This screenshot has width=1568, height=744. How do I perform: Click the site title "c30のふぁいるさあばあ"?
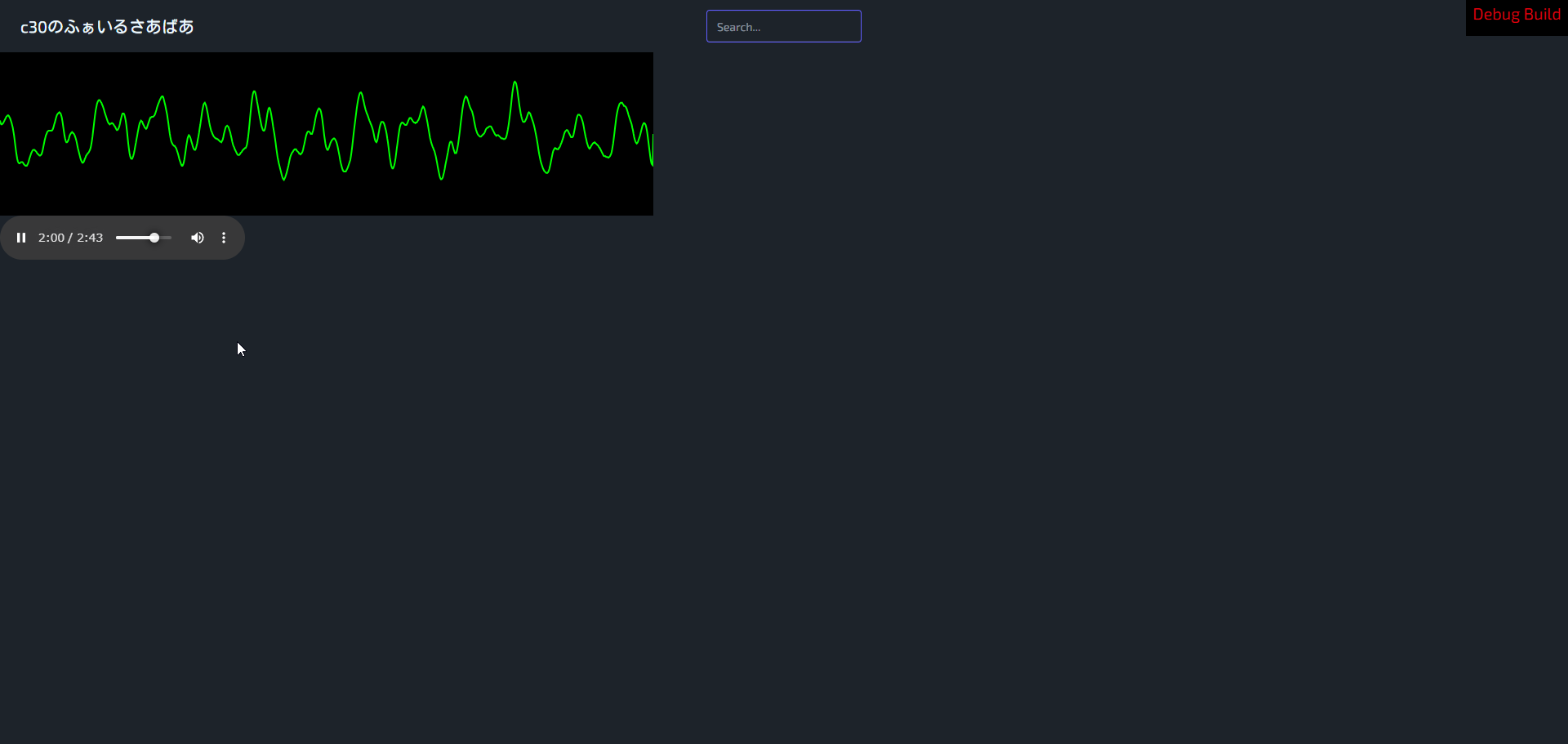(x=107, y=27)
